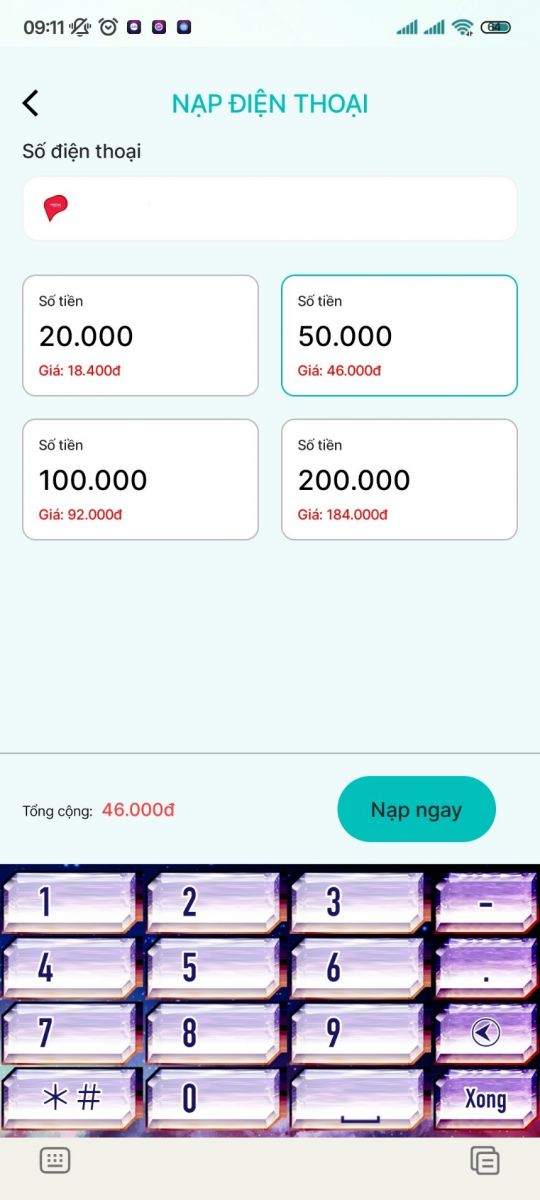
Task: Tap the keyboard backspace arrow key
Action: tap(486, 1033)
